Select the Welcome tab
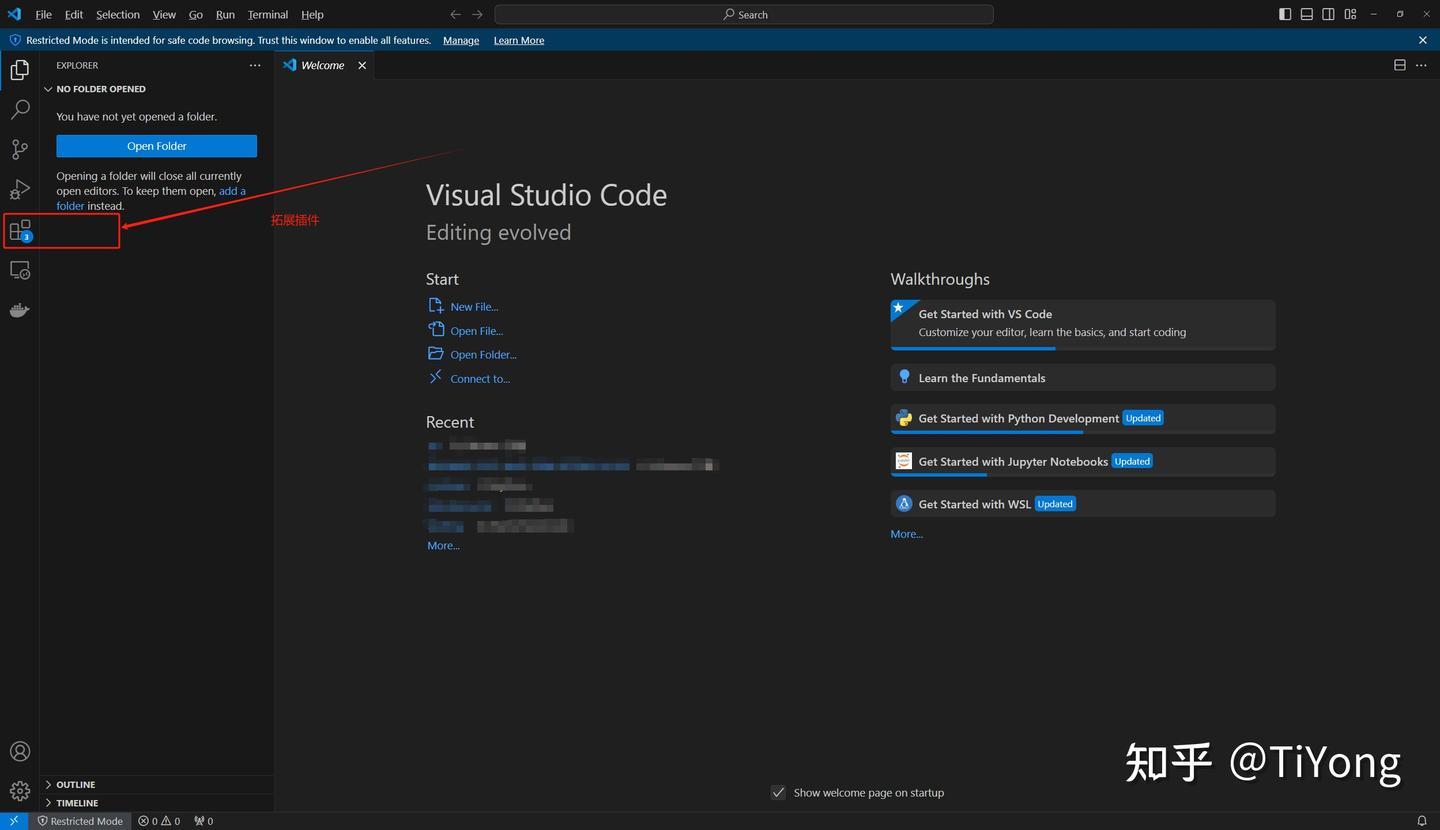Viewport: 1440px width, 830px height. [x=321, y=65]
